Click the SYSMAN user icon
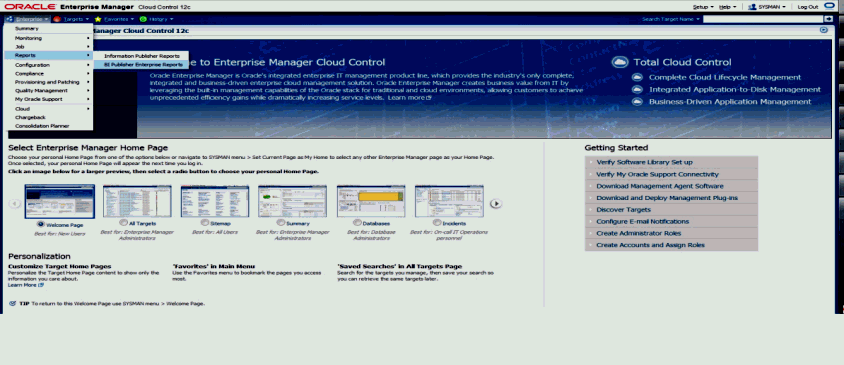 coord(753,7)
